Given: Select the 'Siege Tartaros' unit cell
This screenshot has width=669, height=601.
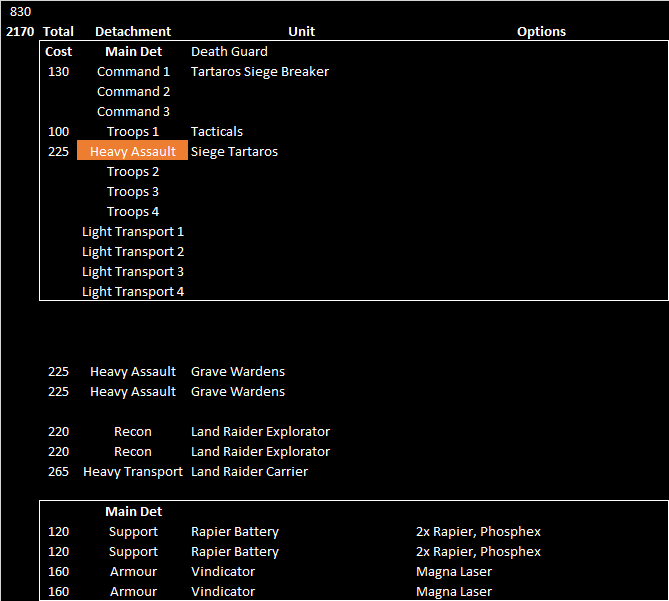Looking at the screenshot, I should point(234,152).
